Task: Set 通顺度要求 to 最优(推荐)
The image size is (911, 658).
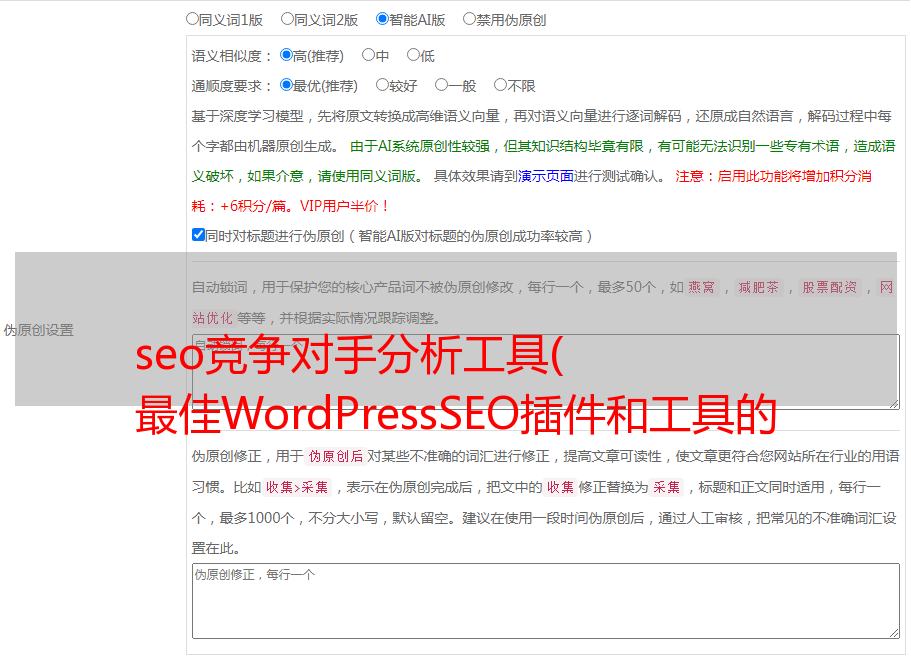Action: (x=286, y=85)
